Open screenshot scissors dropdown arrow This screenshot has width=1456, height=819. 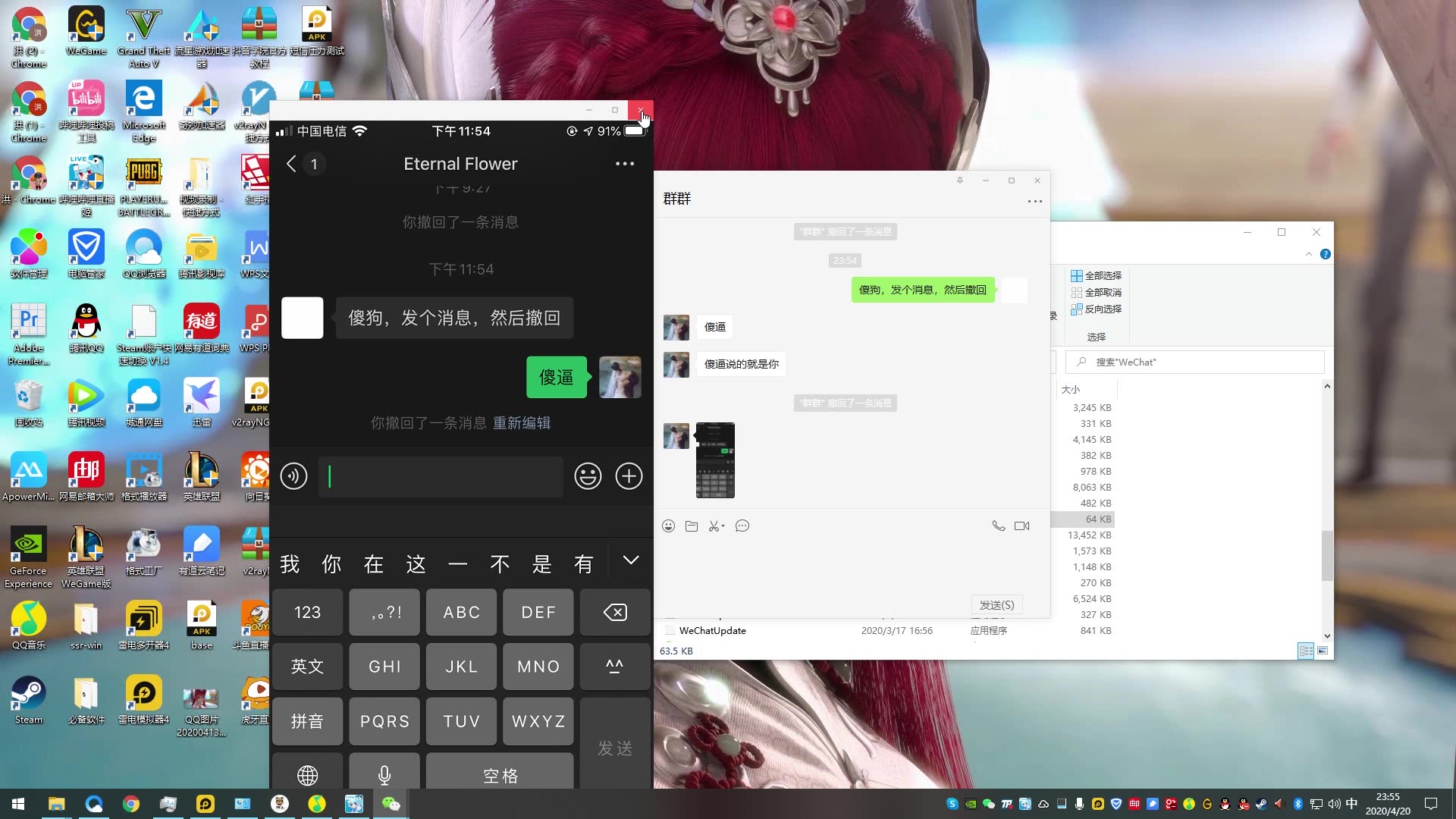pos(723,526)
